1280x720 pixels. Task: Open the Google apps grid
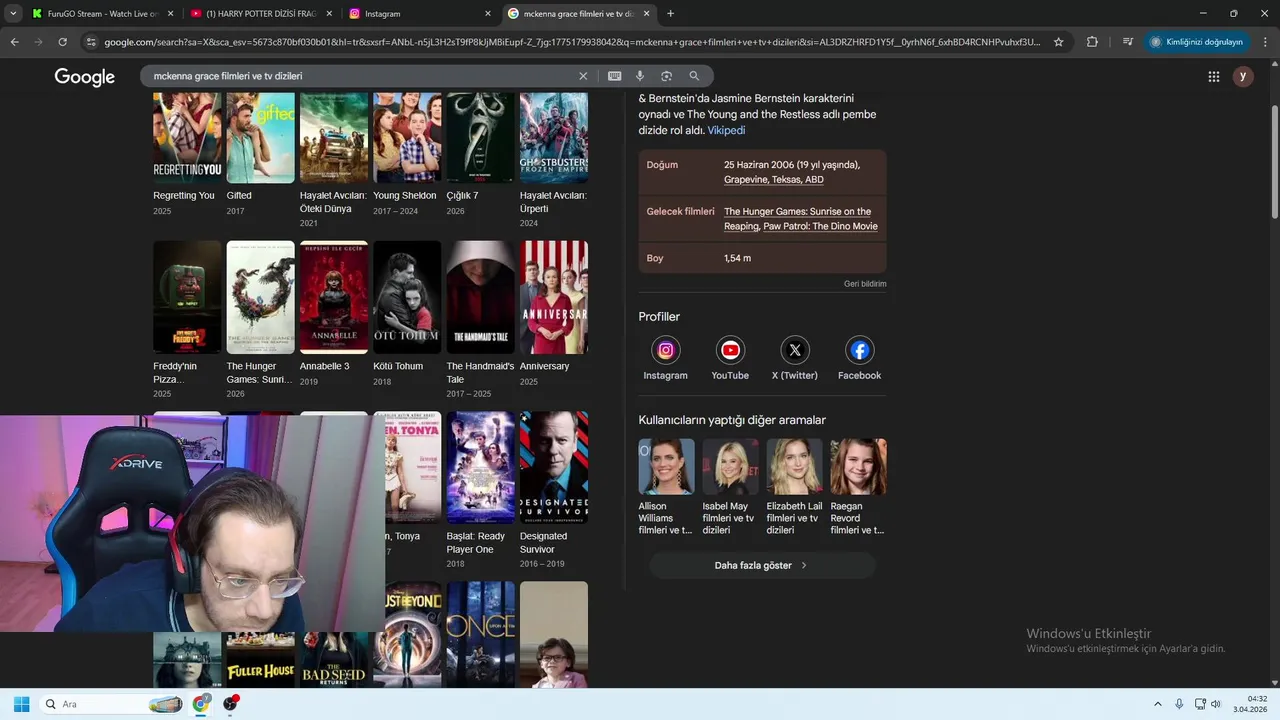[1214, 77]
